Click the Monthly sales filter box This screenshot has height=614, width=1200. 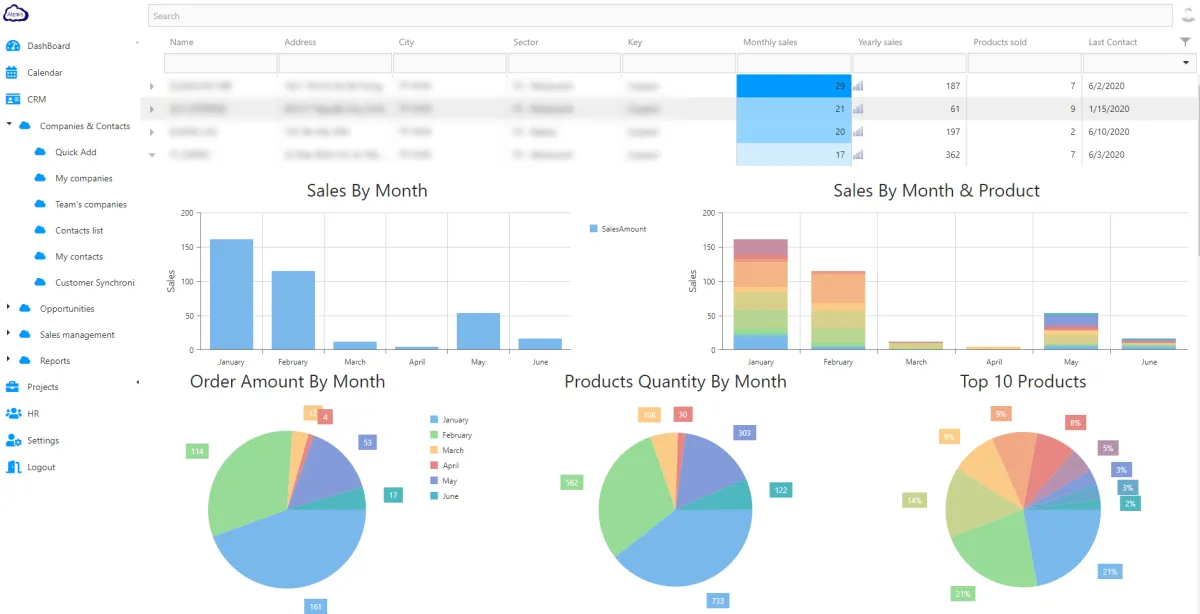point(794,63)
